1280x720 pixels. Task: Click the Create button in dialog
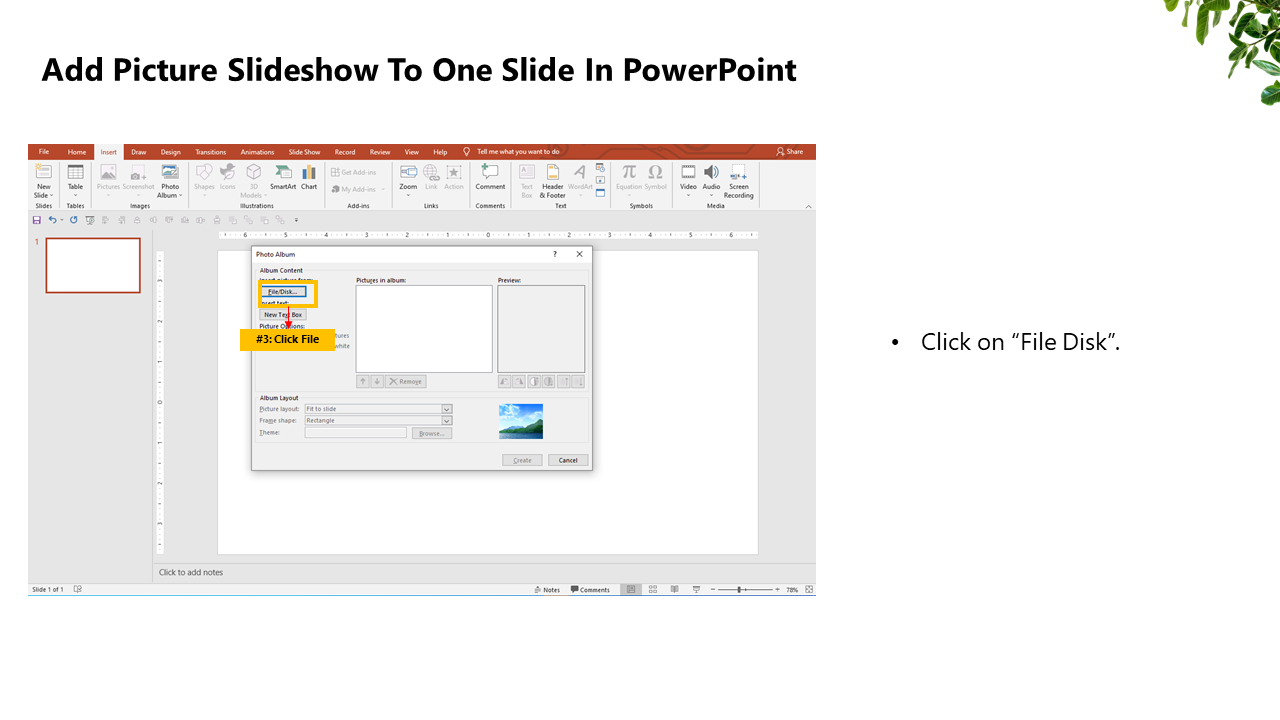[522, 460]
